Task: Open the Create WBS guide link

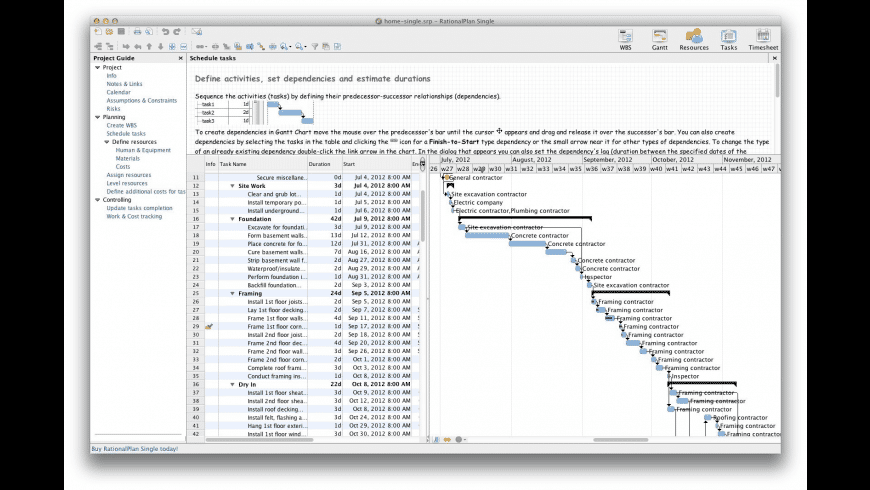Action: [122, 125]
